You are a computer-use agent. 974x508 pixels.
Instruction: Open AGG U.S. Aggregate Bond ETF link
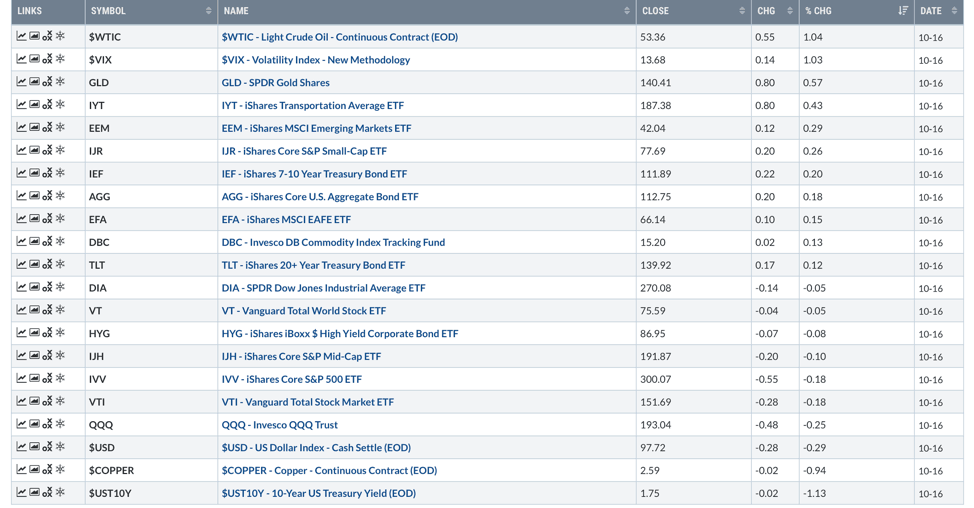click(x=320, y=197)
